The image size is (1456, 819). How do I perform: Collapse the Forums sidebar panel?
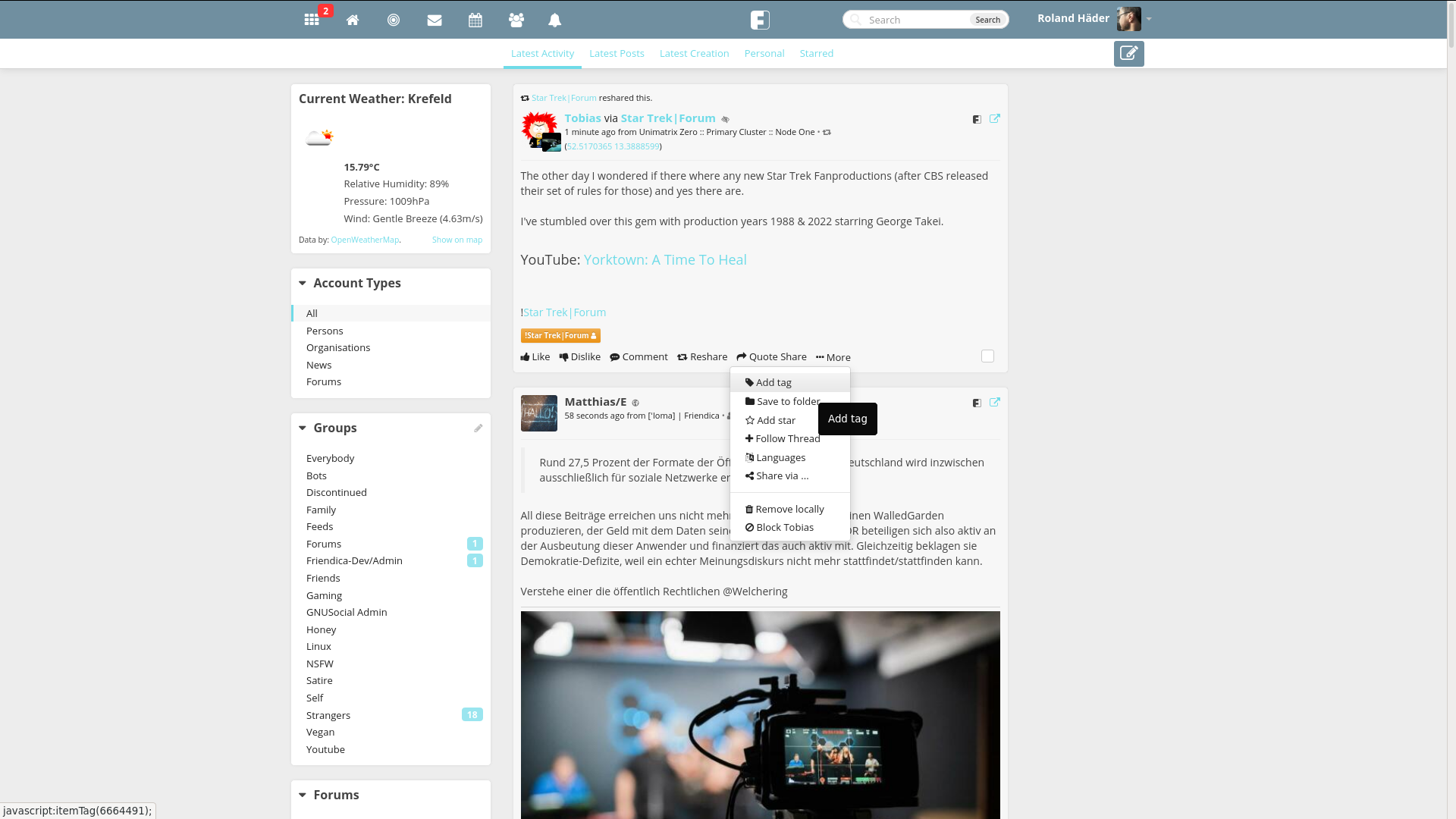(303, 795)
